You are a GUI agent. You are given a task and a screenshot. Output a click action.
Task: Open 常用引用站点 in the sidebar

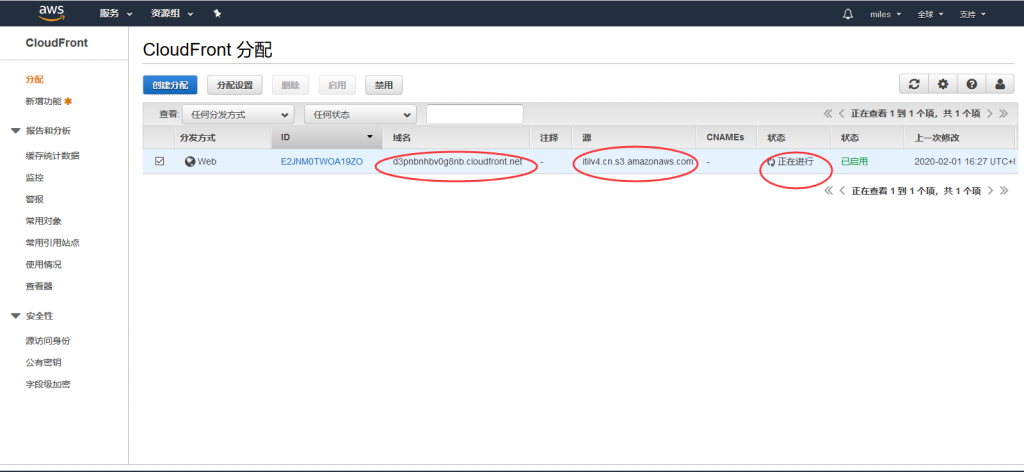click(x=52, y=243)
